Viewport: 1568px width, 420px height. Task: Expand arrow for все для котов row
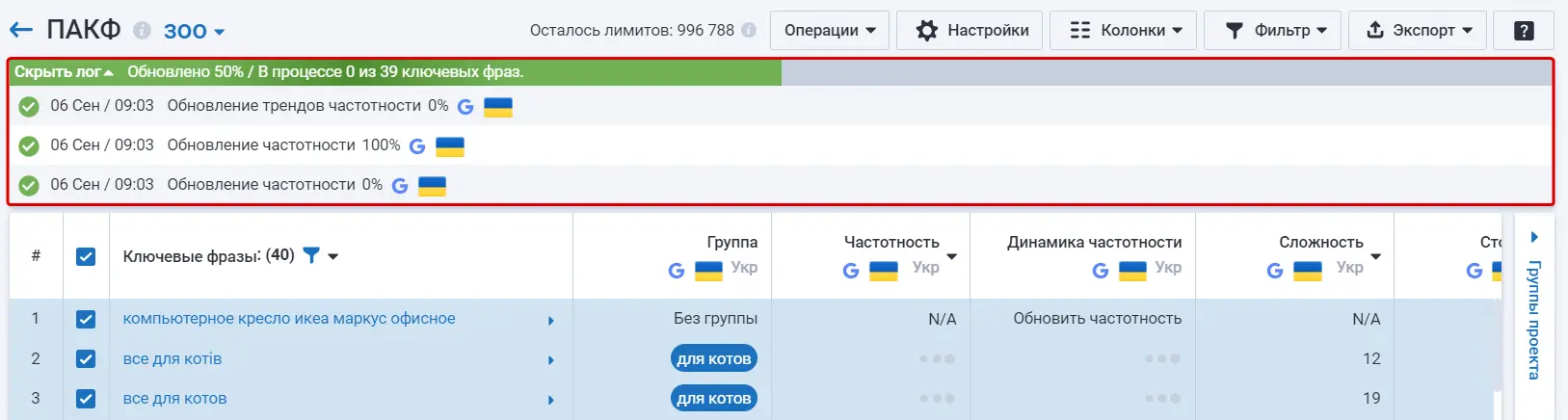[551, 400]
